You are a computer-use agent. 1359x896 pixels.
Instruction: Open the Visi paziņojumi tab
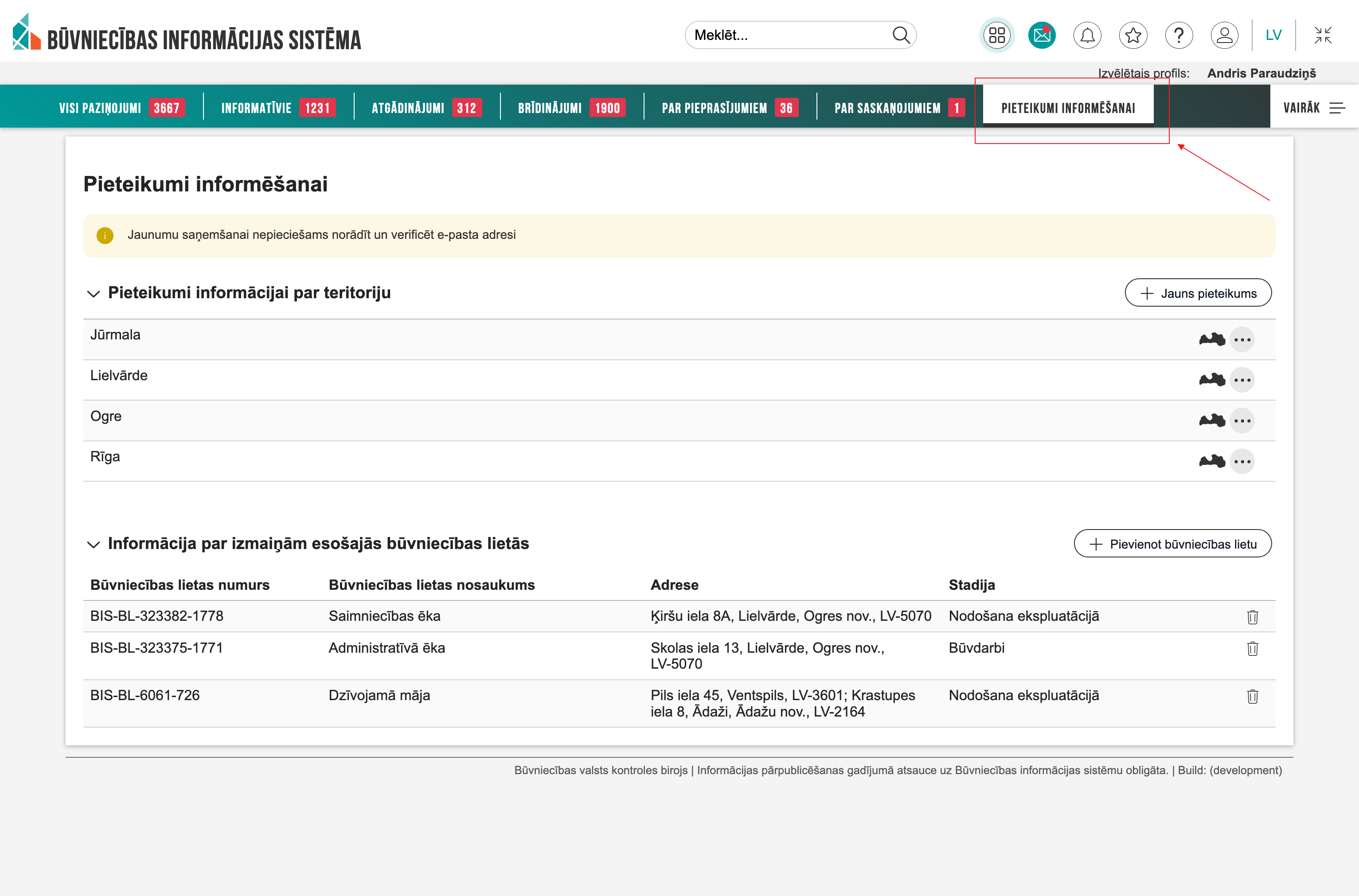121,107
